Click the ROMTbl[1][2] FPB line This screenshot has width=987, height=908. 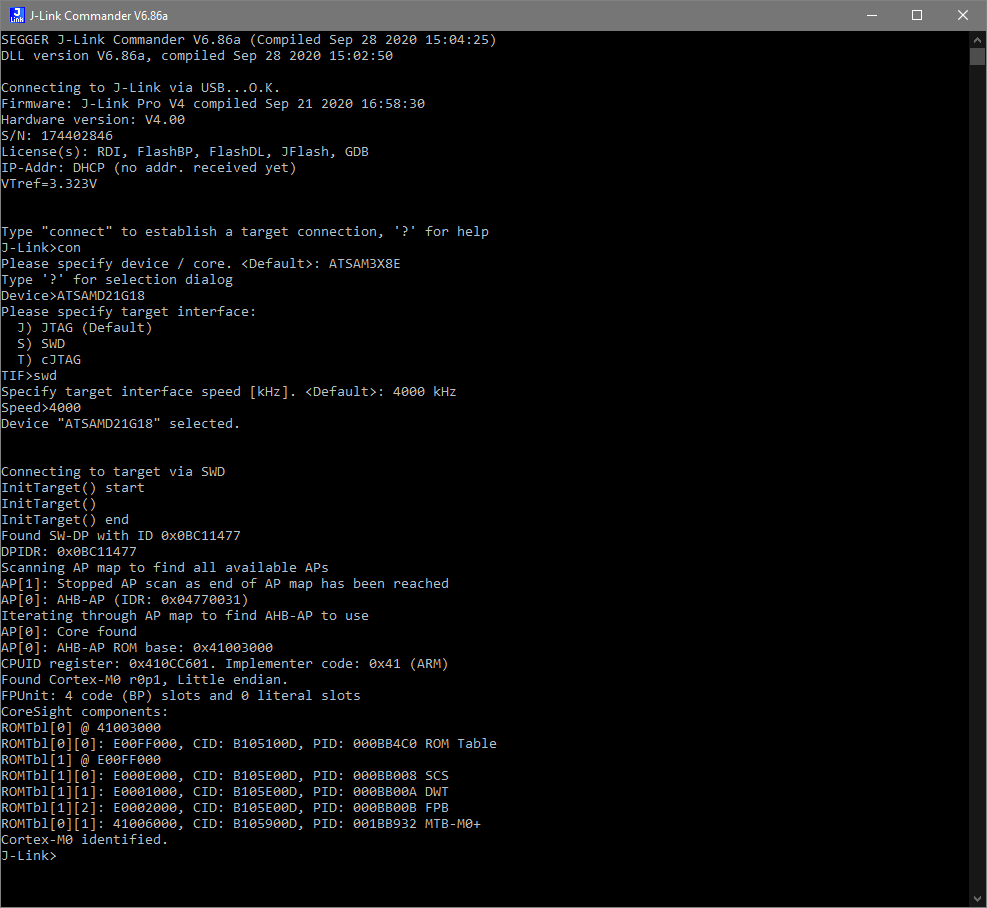(225, 808)
